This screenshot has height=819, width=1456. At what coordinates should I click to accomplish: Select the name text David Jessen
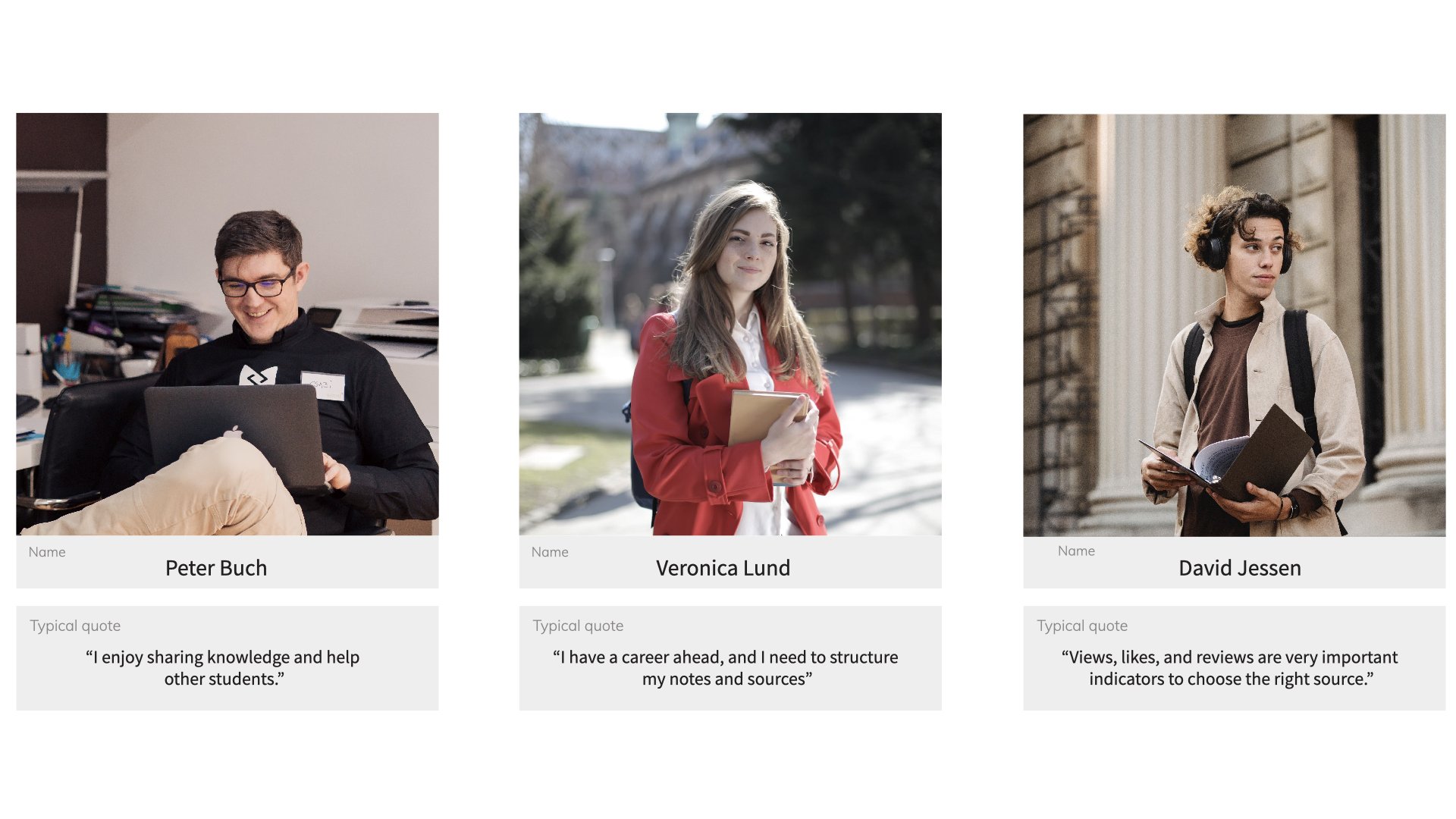[x=1239, y=568]
